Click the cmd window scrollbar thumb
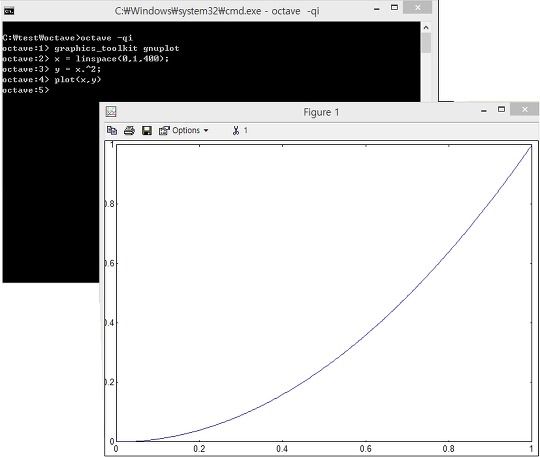 (426, 43)
